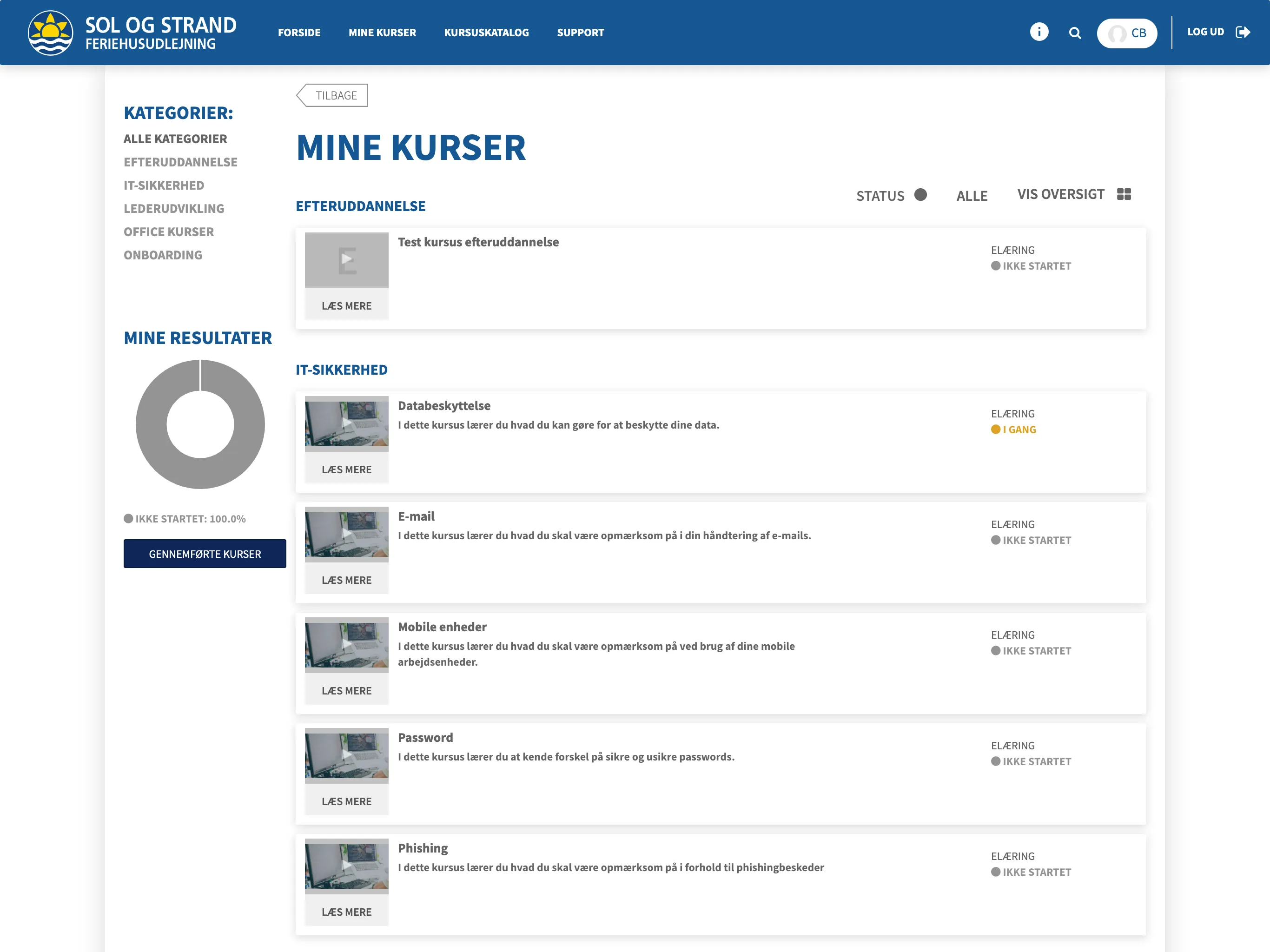Click the Phishing course title
This screenshot has height=952, width=1270.
[x=423, y=848]
